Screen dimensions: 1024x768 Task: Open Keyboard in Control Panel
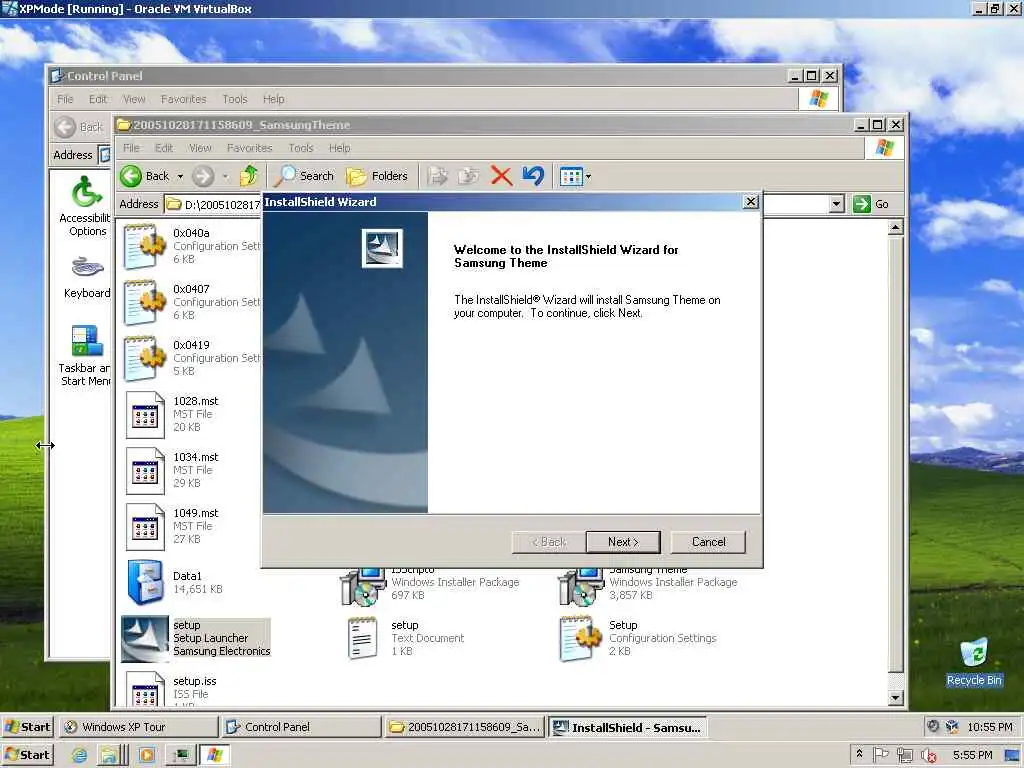tap(87, 278)
